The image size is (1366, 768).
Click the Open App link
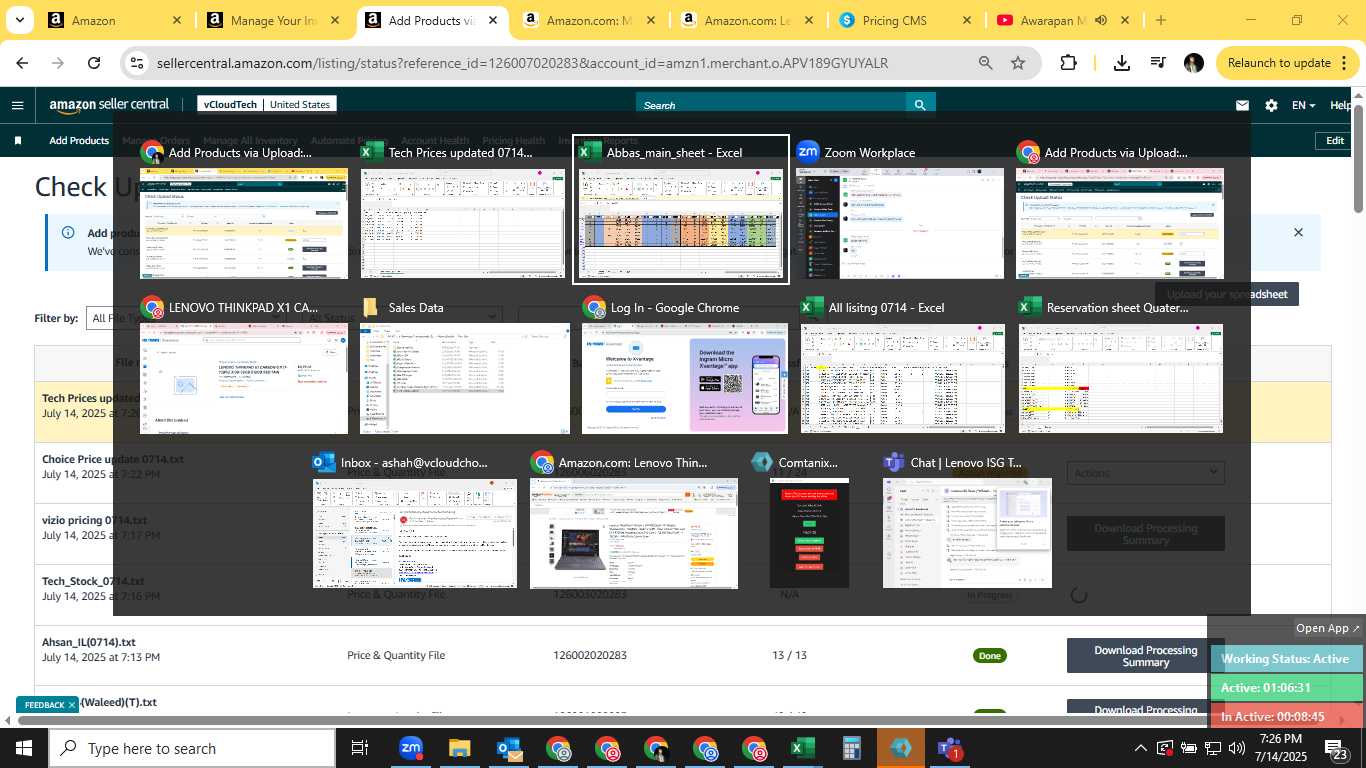coord(1328,628)
